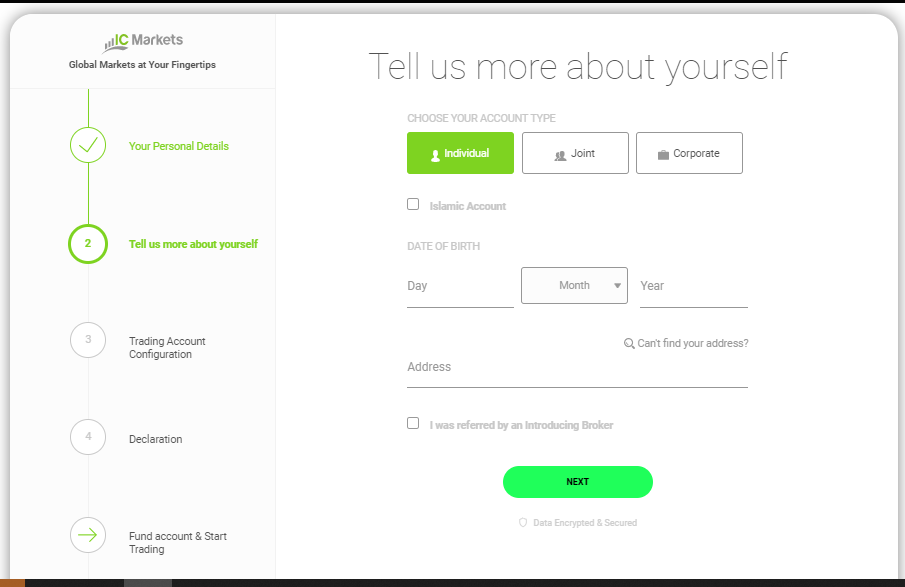The width and height of the screenshot is (905, 587).
Task: Select the Joint account type
Action: [575, 153]
